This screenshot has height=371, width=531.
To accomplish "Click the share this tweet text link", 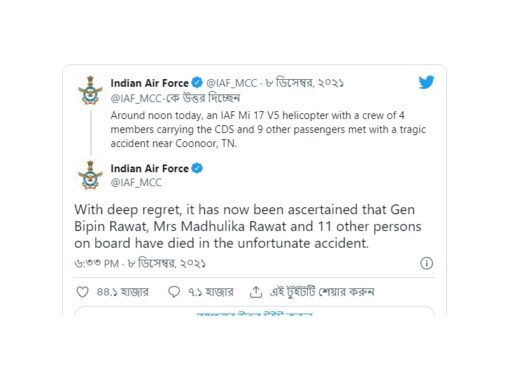I will (x=322, y=291).
